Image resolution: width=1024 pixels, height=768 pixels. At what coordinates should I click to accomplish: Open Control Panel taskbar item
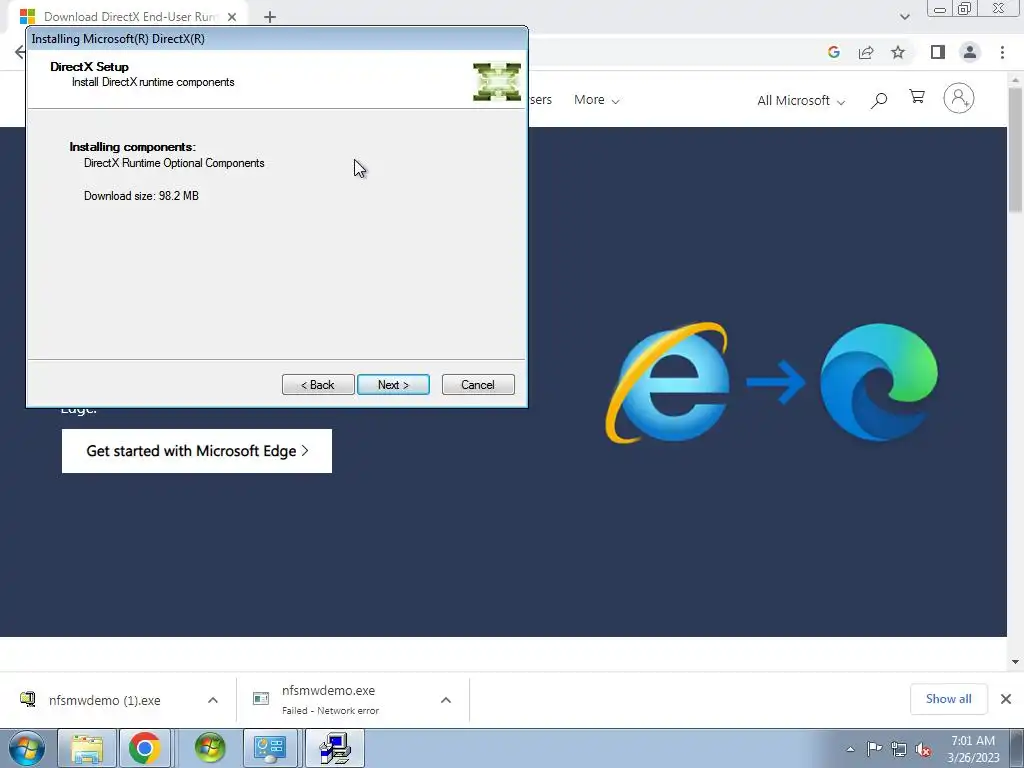(270, 748)
